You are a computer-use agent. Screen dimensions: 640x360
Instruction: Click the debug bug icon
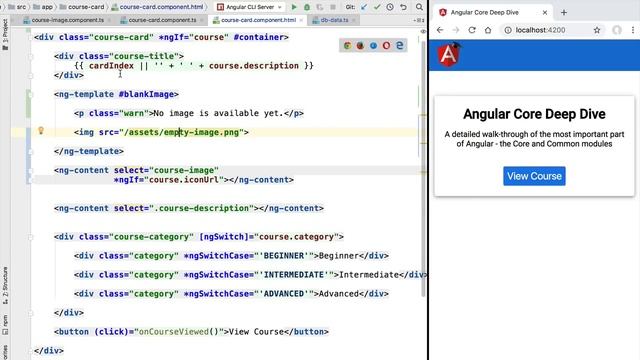pos(307,7)
